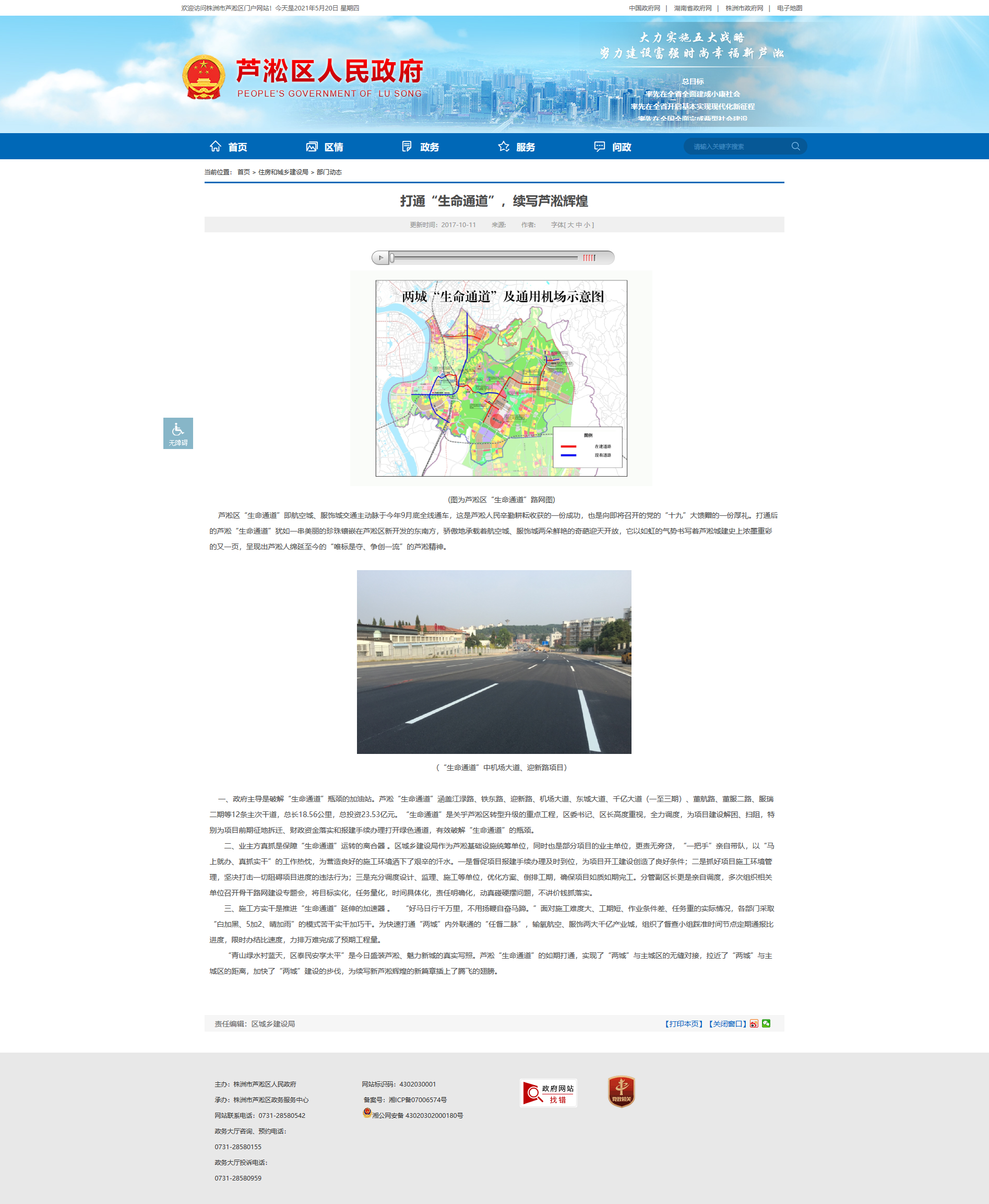Open 部门动态 in the breadcrumb

tap(329, 172)
